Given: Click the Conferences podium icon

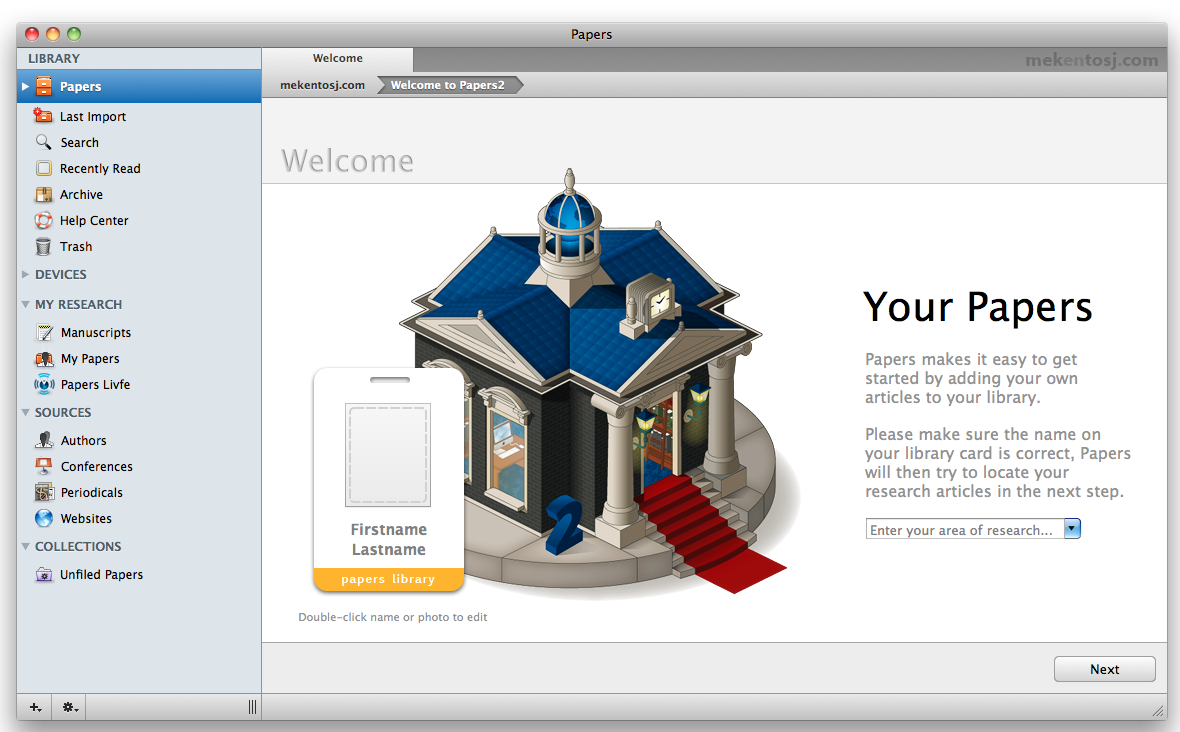Looking at the screenshot, I should click(x=44, y=466).
